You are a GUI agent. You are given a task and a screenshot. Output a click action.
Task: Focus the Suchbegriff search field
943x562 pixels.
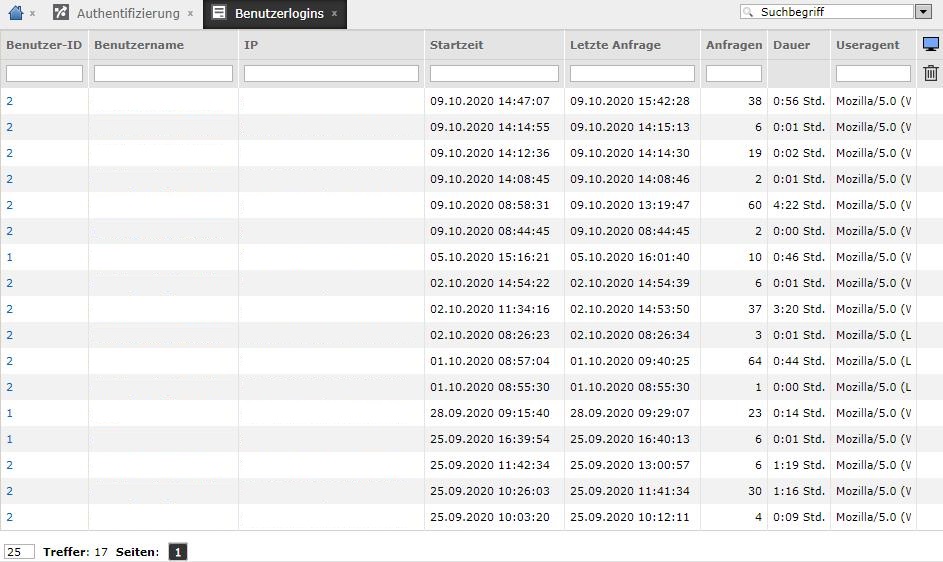828,11
